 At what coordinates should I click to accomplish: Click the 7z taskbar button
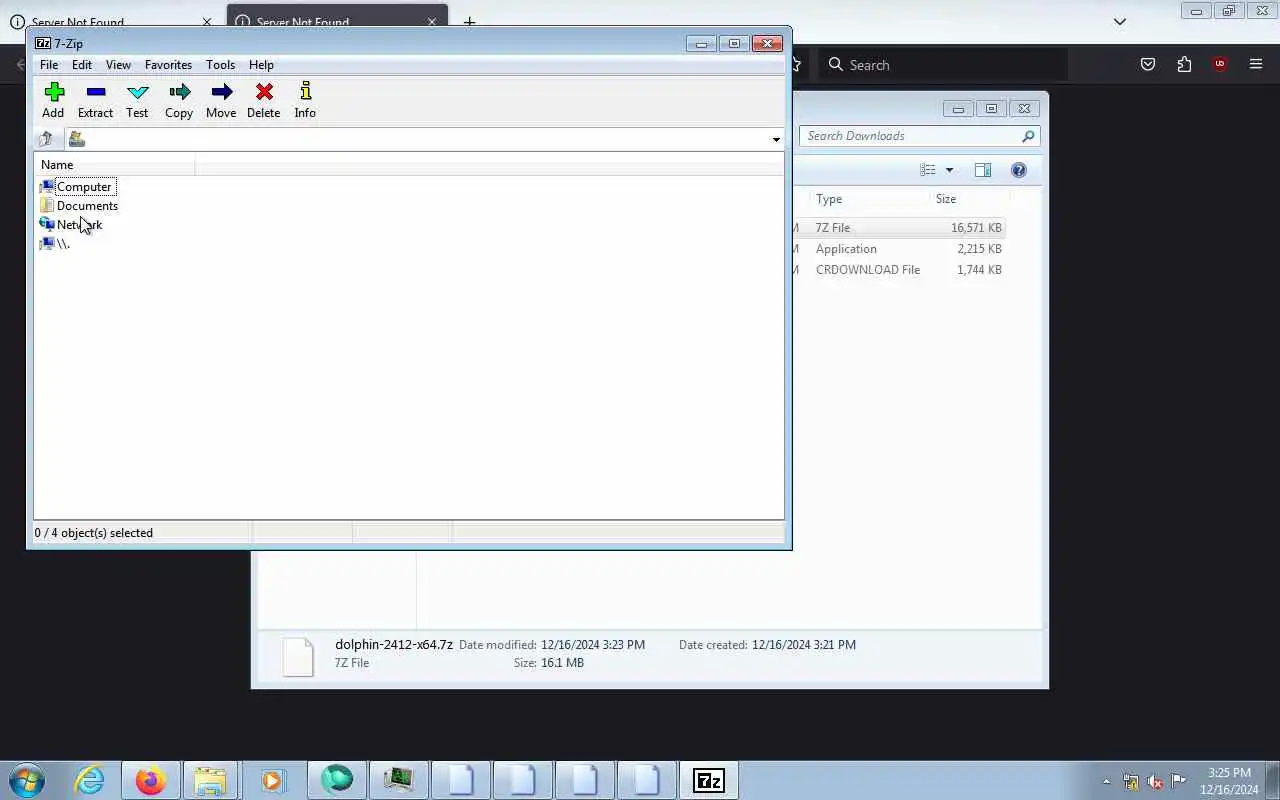(709, 780)
